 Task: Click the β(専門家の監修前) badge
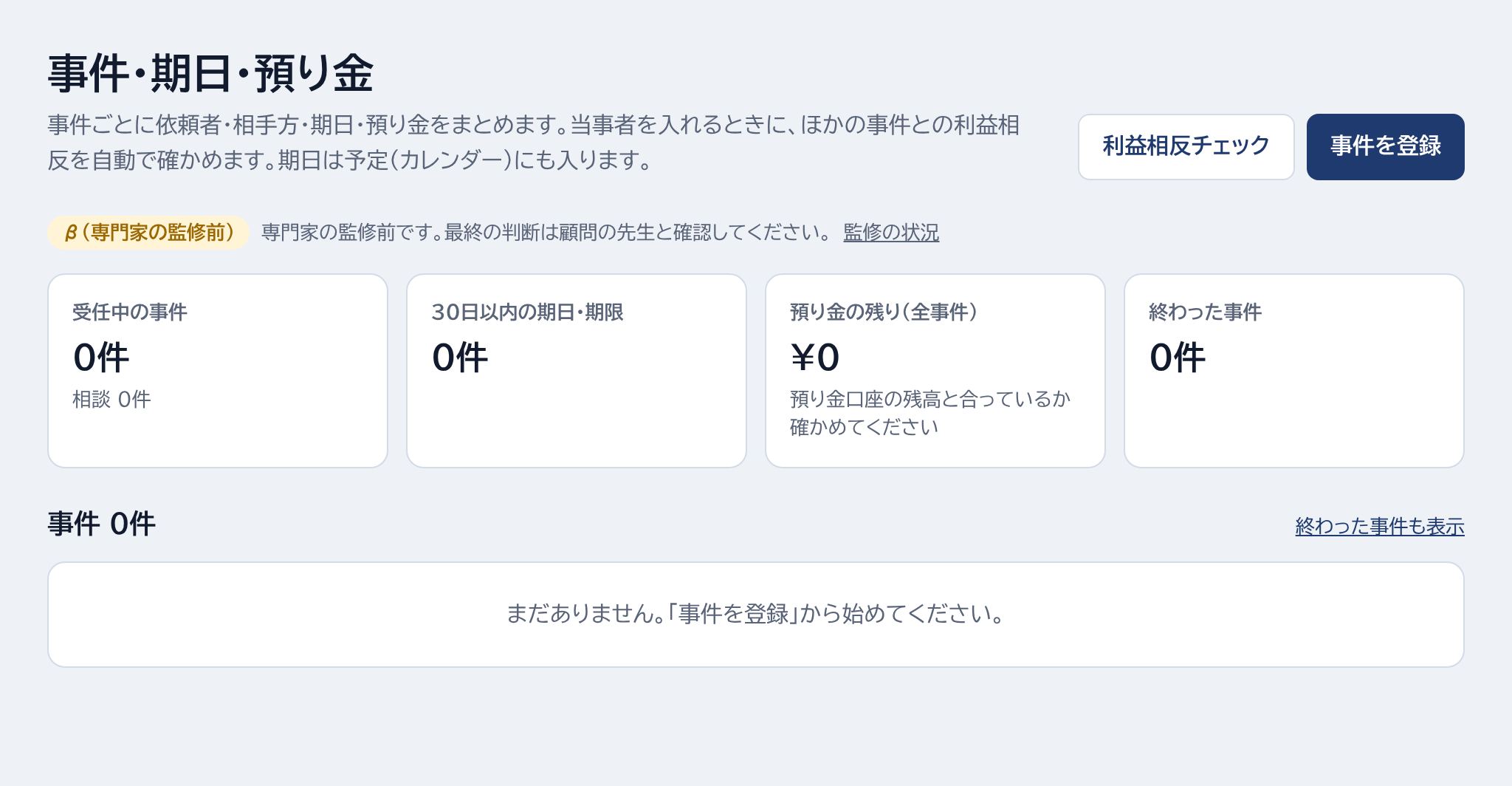[148, 233]
